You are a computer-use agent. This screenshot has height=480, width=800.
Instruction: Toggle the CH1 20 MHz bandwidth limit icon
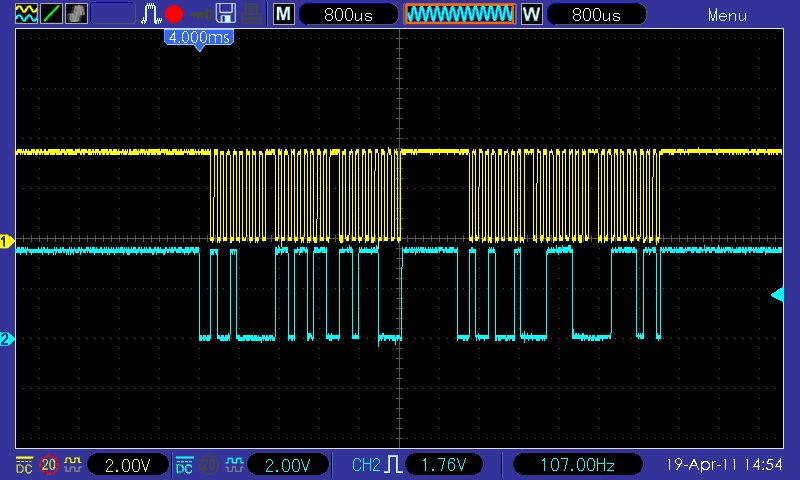49,465
